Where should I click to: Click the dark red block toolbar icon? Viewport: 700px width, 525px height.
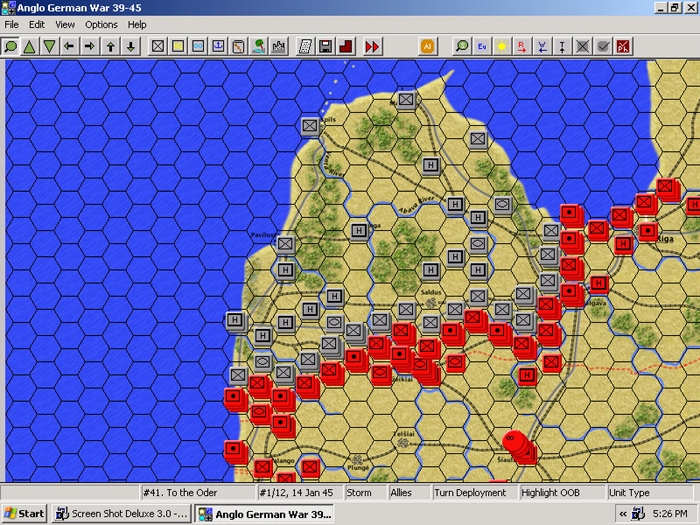346,46
